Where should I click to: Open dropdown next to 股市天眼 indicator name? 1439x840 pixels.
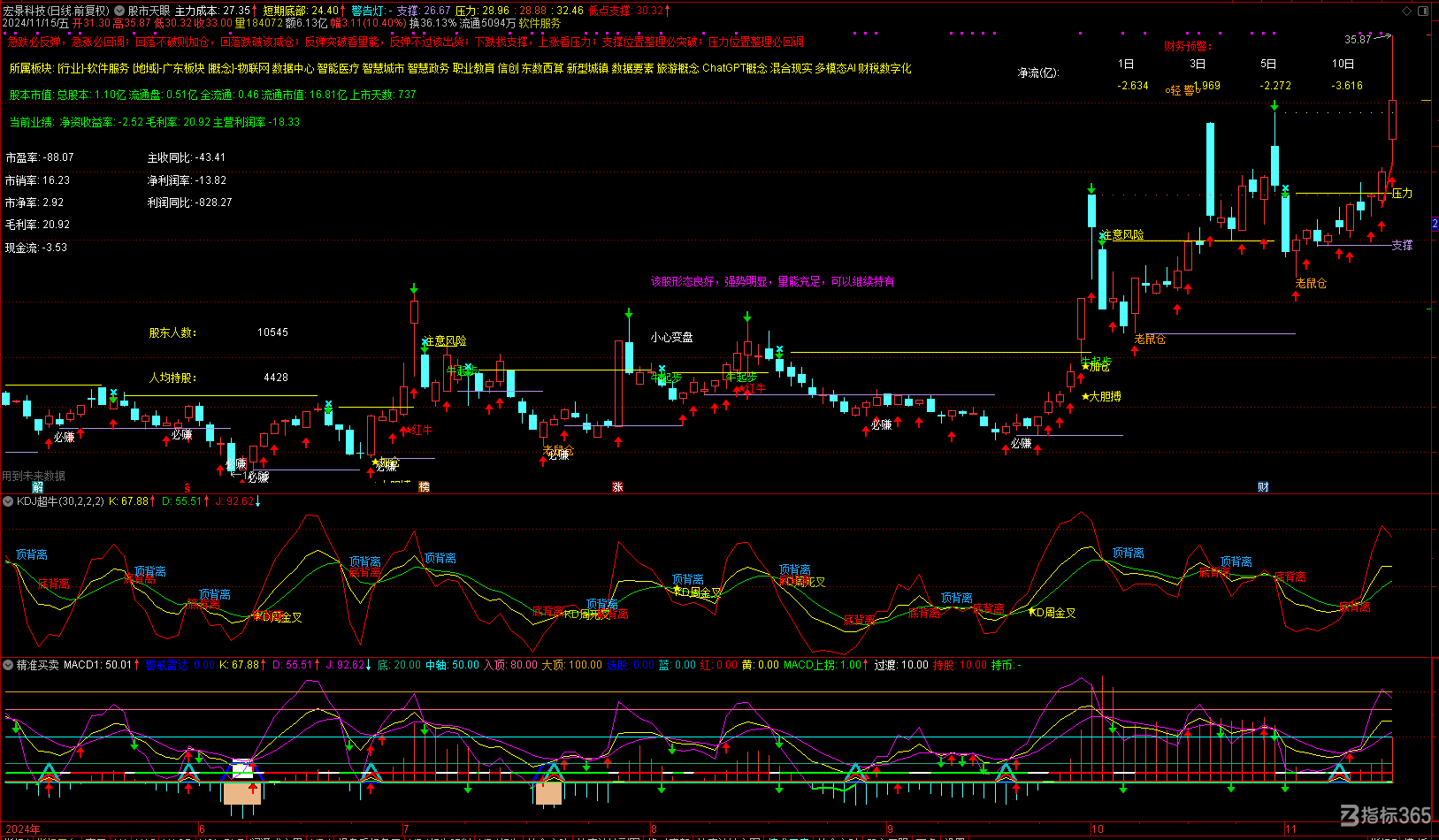point(119,11)
